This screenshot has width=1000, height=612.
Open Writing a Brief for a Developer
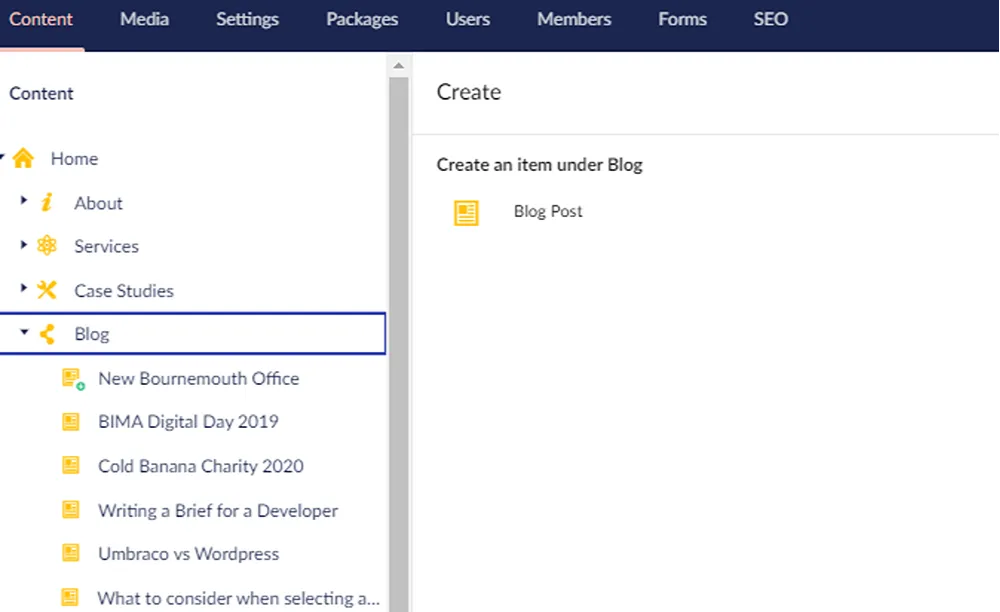coord(218,511)
